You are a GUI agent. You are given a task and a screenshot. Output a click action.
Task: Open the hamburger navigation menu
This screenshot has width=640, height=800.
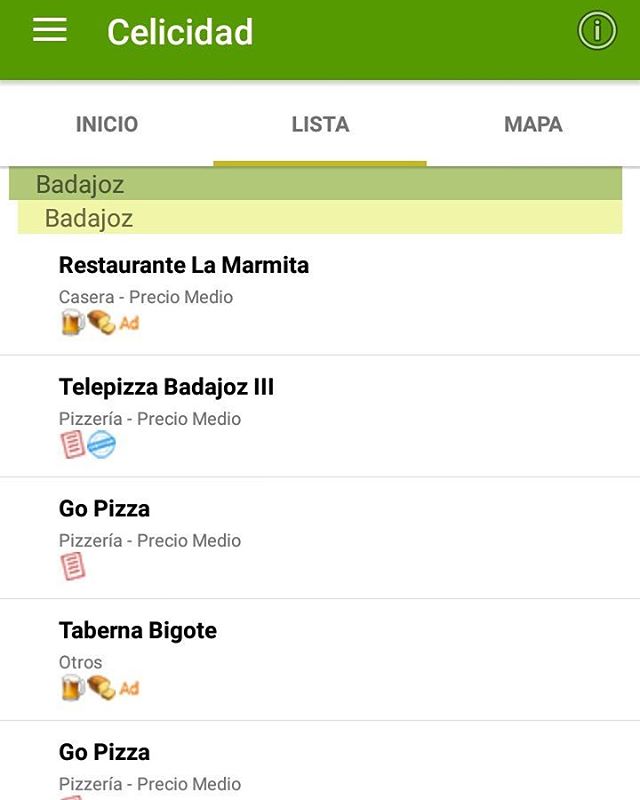point(49,31)
